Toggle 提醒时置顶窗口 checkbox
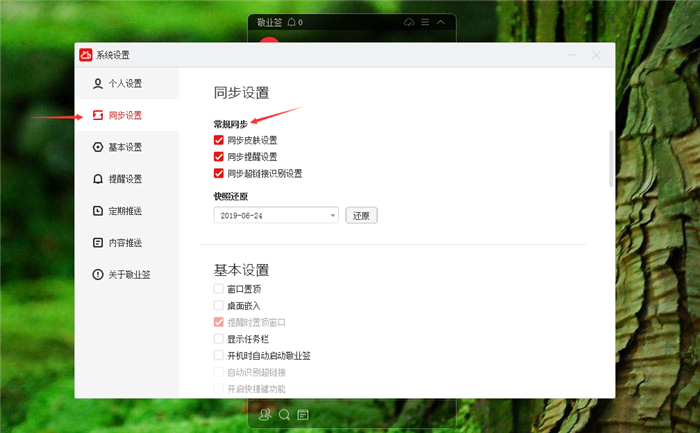This screenshot has width=700, height=433. [x=218, y=322]
